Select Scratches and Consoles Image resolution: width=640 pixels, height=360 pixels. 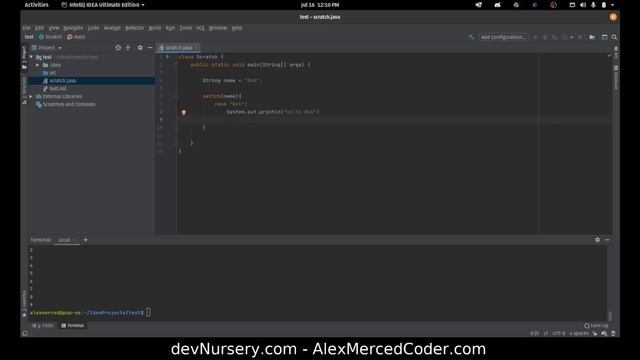[65, 104]
